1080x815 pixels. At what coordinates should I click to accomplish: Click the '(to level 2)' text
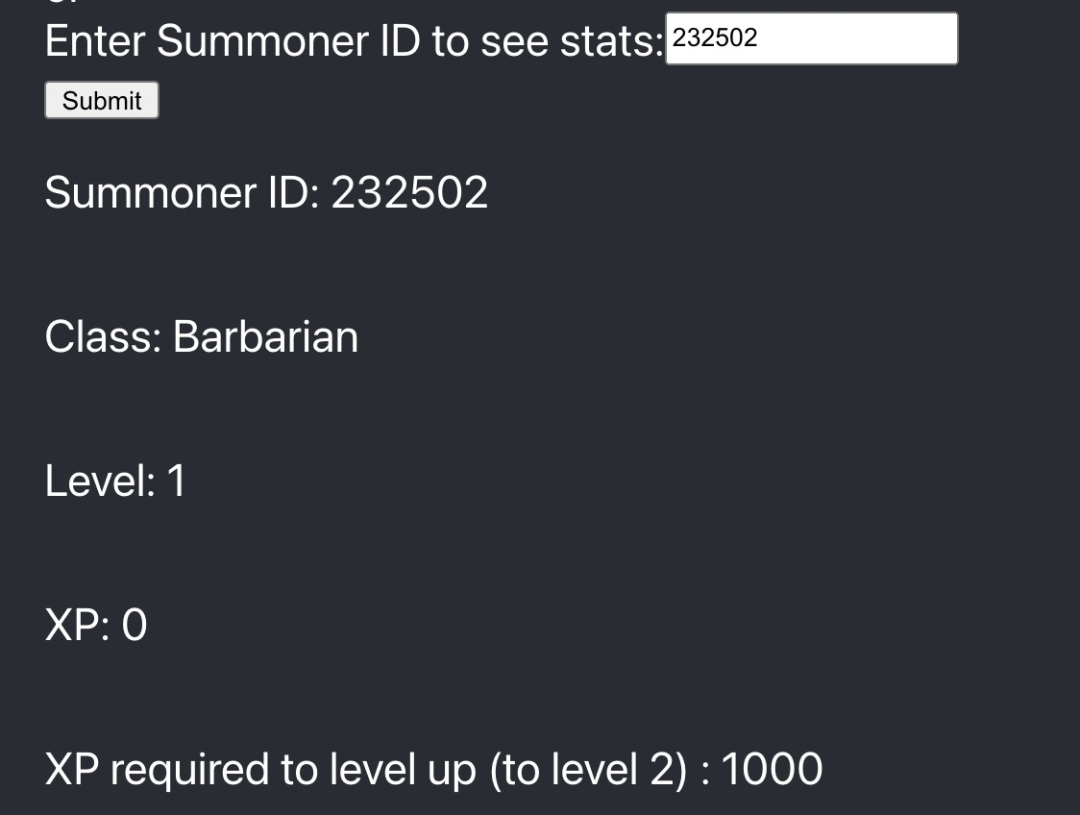[589, 770]
